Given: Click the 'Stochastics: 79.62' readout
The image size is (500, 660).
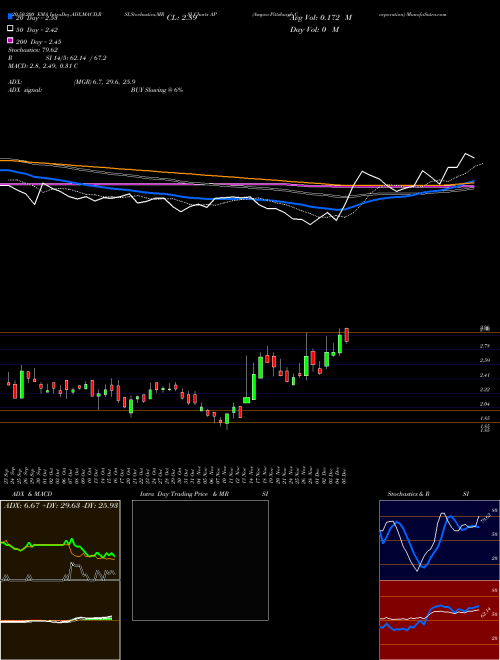Looking at the screenshot, I should point(33,50).
